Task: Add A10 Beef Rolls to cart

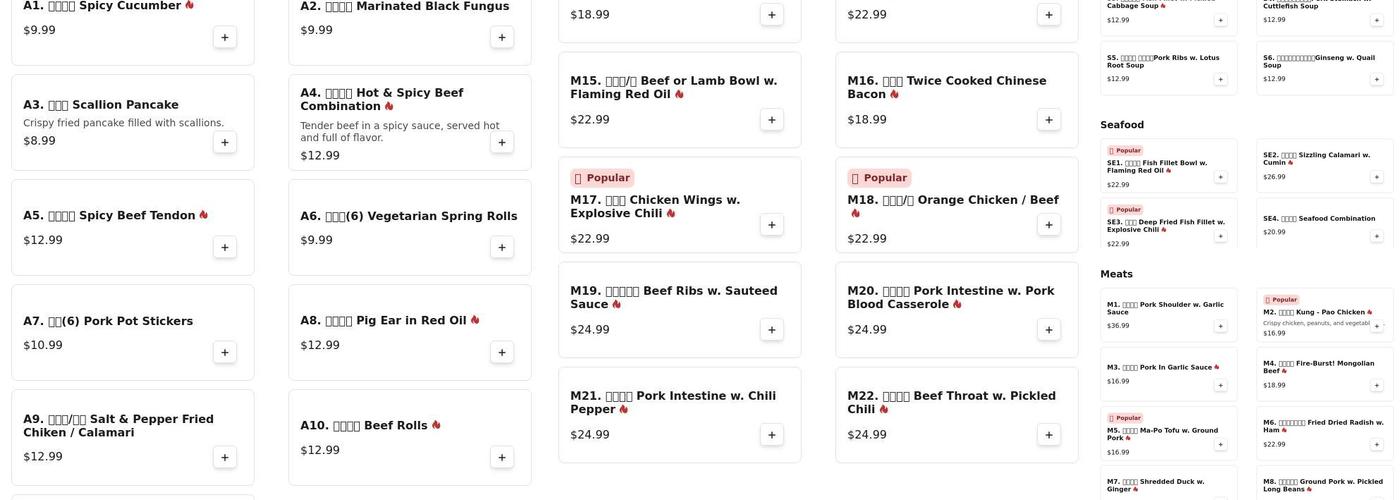Action: [x=502, y=457]
